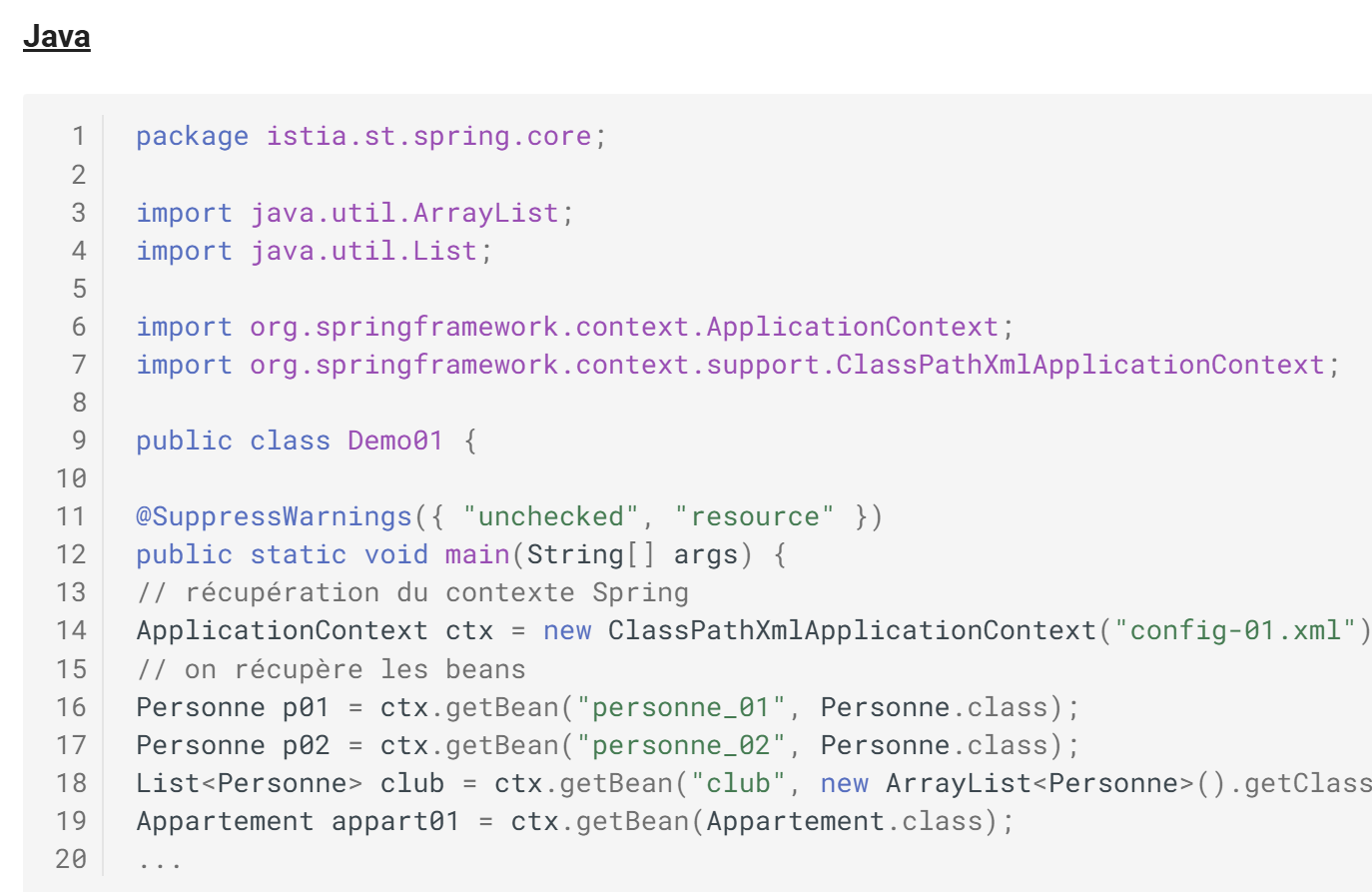This screenshot has height=892, width=1372.
Task: Click the "club" string on line 18
Action: 738,783
